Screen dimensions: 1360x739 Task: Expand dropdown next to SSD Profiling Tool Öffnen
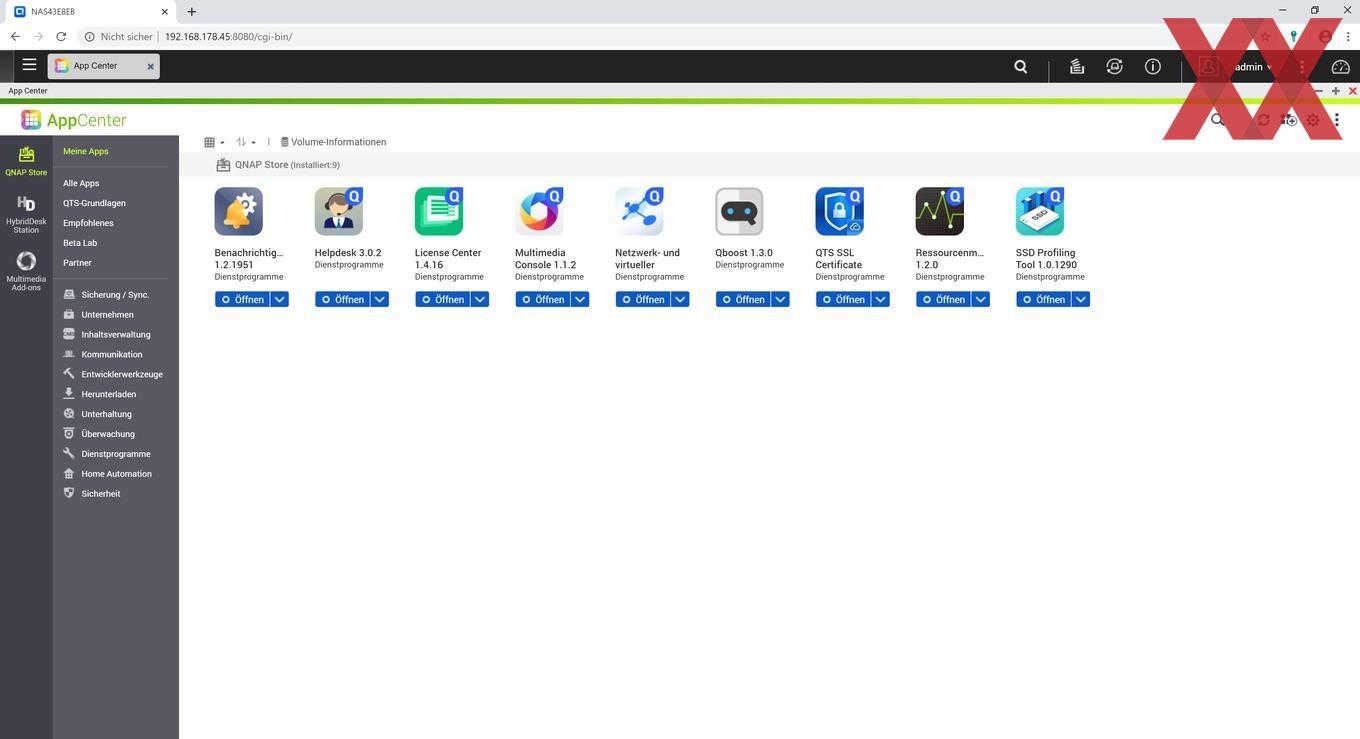pyautogui.click(x=1080, y=299)
